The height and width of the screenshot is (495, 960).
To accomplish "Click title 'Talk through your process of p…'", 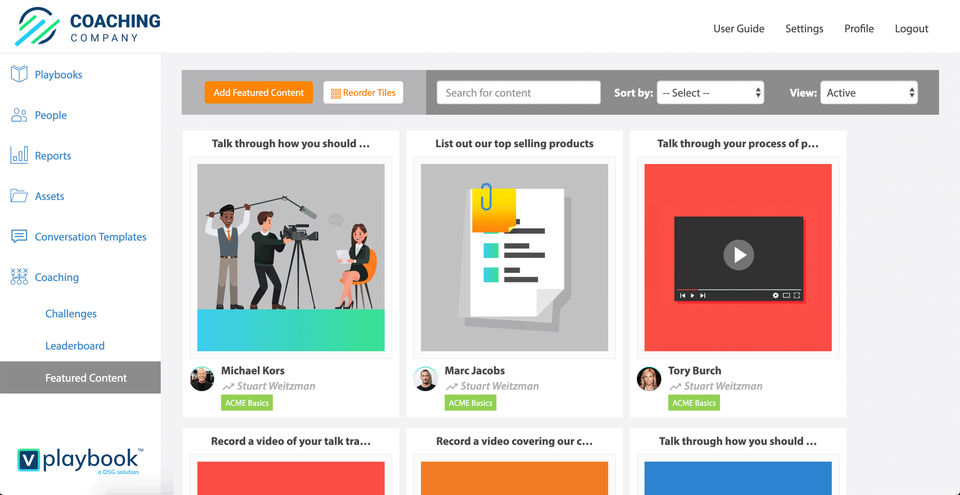I will tap(738, 144).
